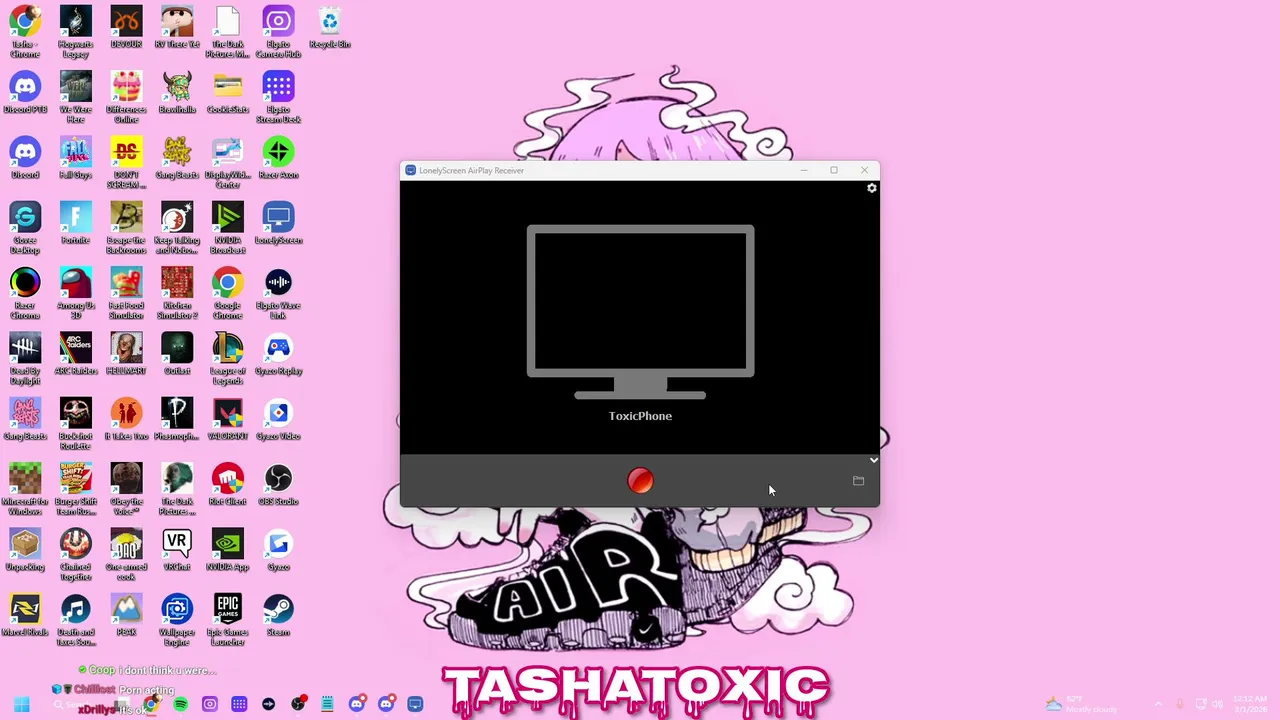Image resolution: width=1280 pixels, height=720 pixels.
Task: Launch VALORANT desktop shortcut
Action: pos(228,420)
